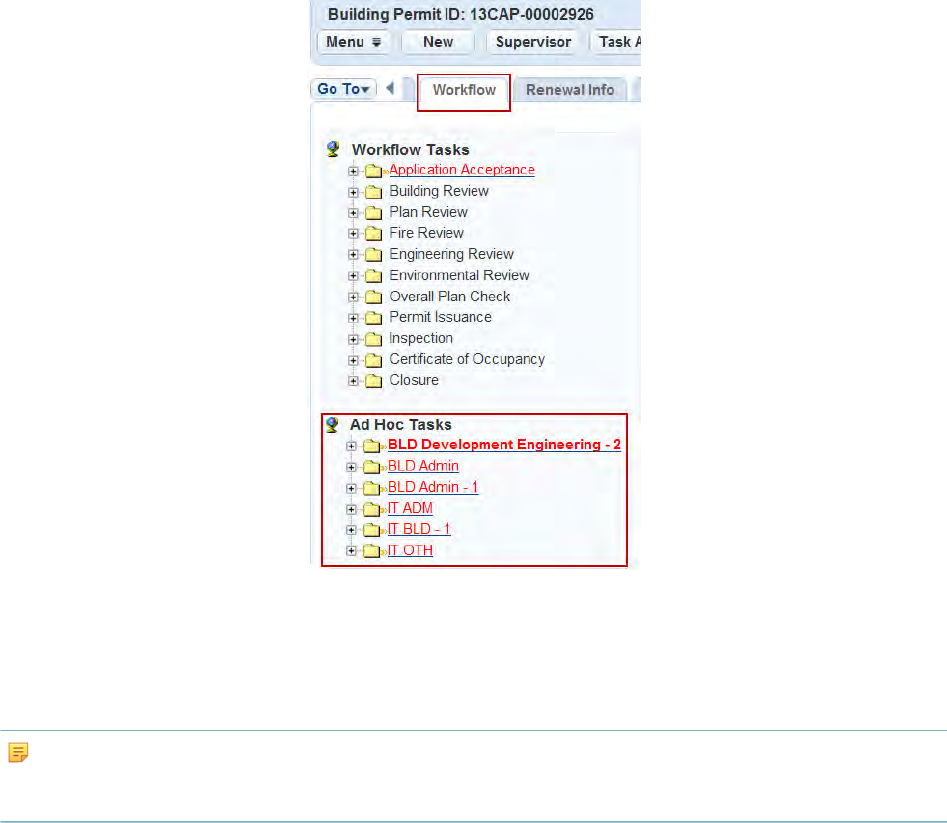Screen dimensions: 947x823
Task: Click the folder icon beside BLD Admin - 1
Action: [372, 488]
